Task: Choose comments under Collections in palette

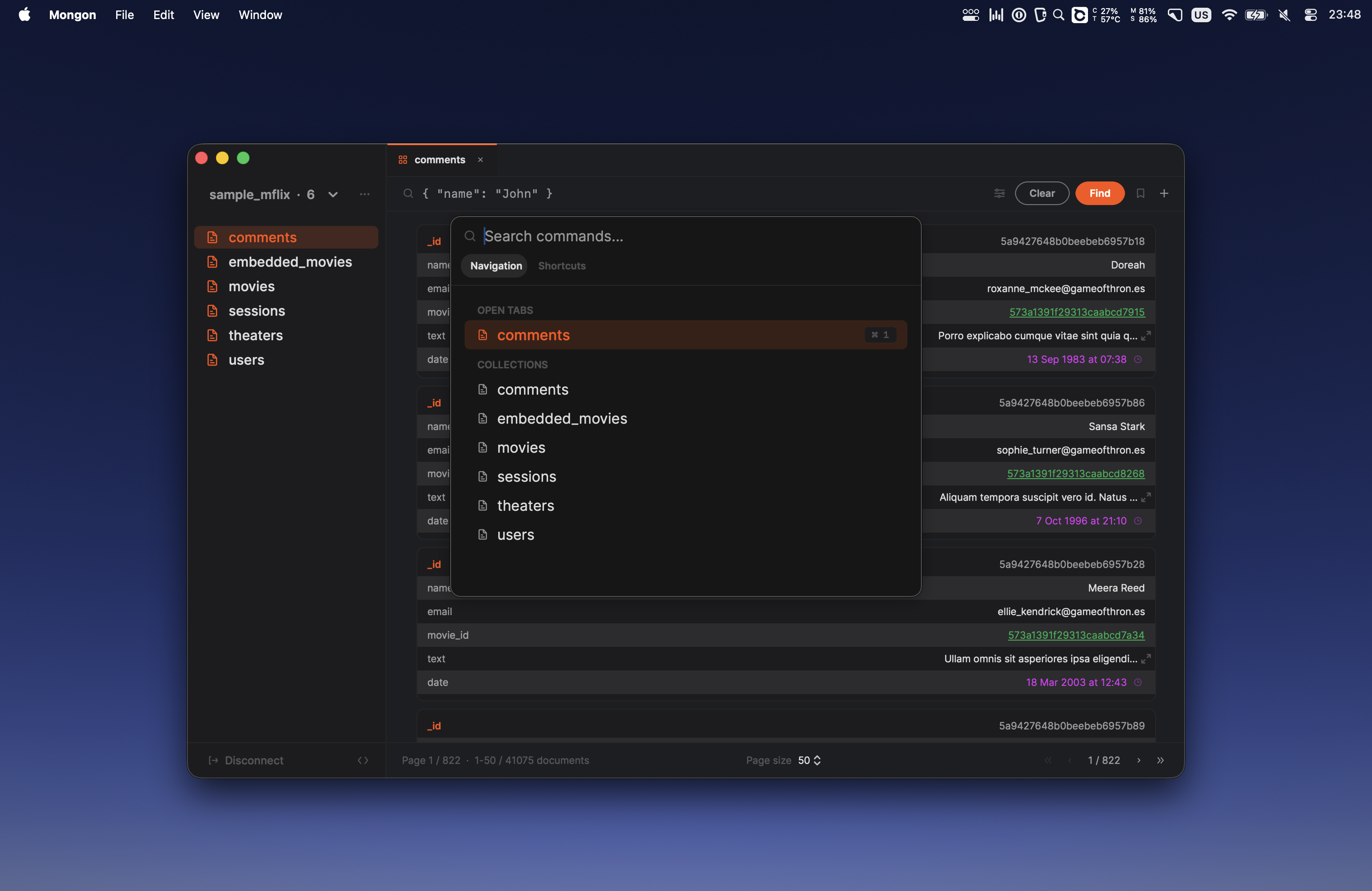Action: coord(686,390)
